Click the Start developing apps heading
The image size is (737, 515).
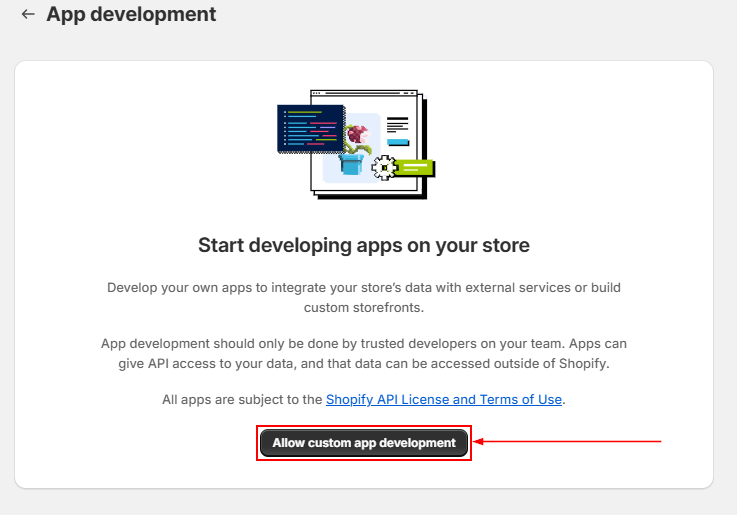coord(364,245)
